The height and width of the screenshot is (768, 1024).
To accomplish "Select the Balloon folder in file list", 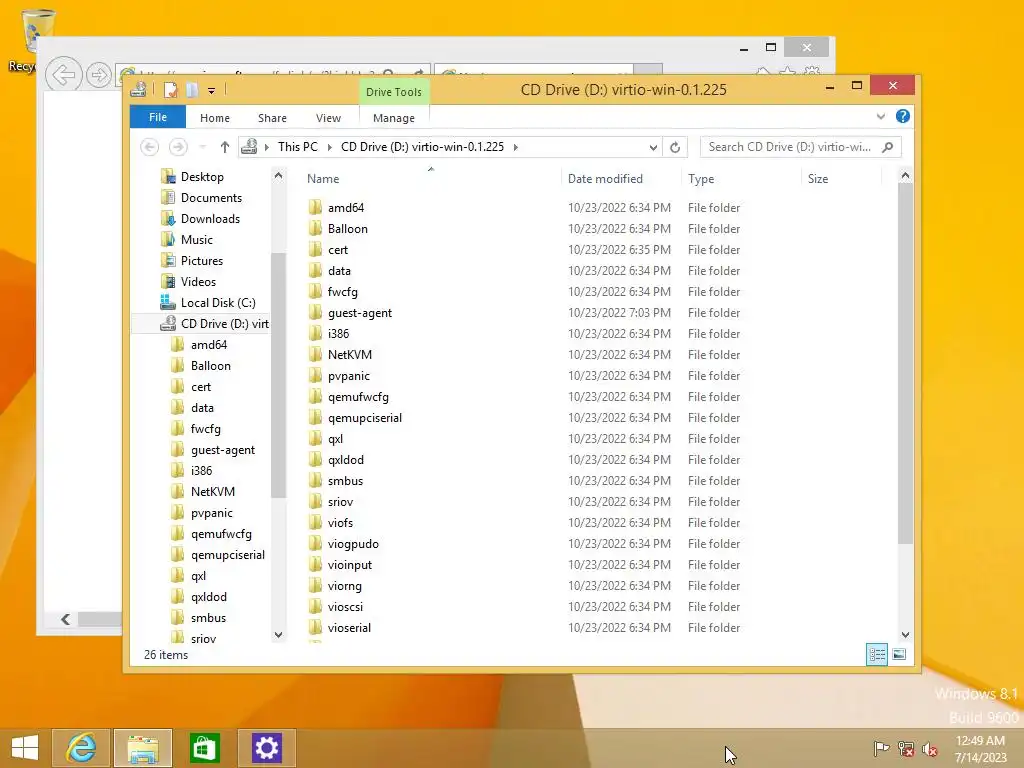I will click(x=347, y=229).
